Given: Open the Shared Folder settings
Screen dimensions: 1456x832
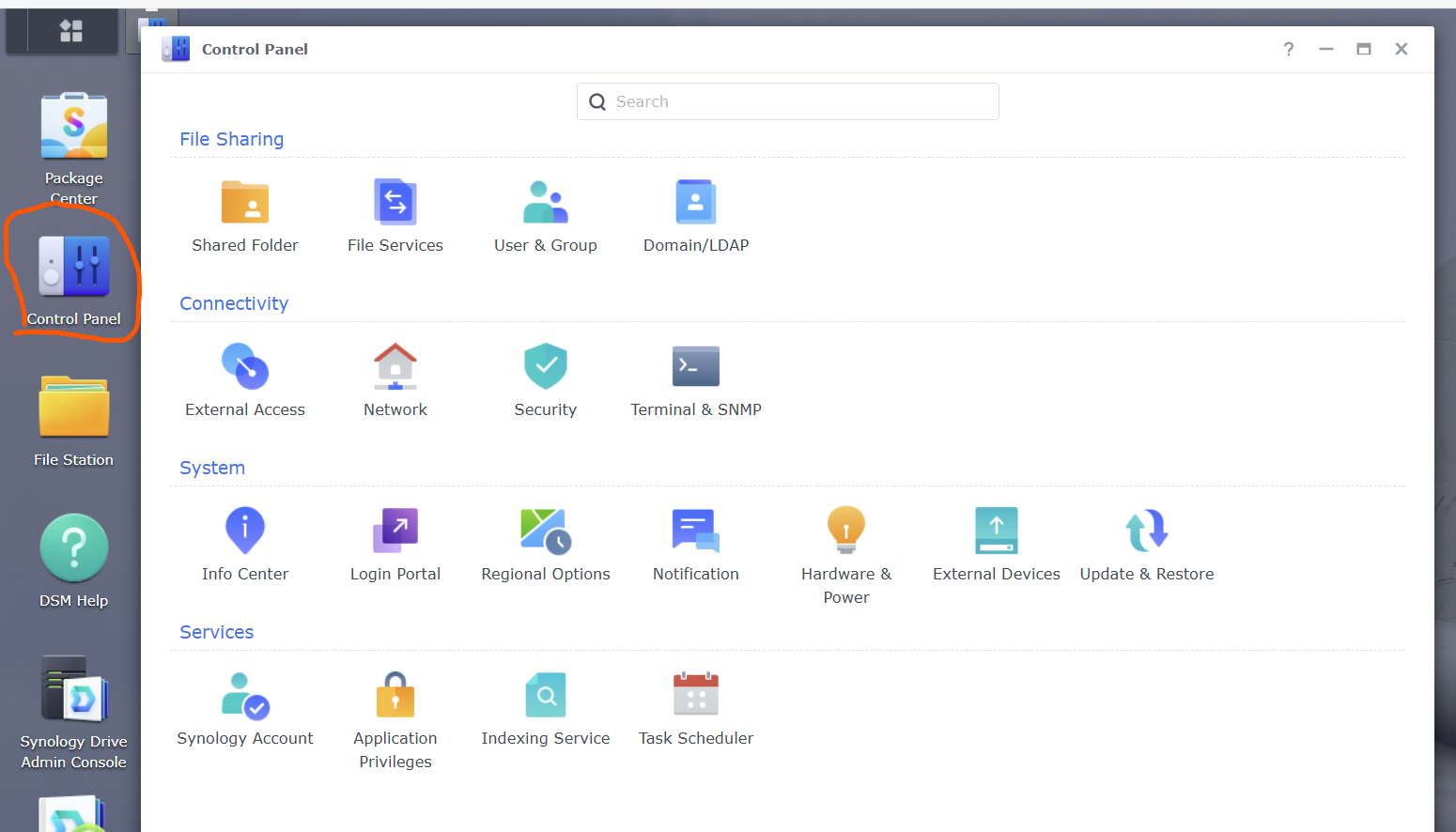Looking at the screenshot, I should [245, 216].
